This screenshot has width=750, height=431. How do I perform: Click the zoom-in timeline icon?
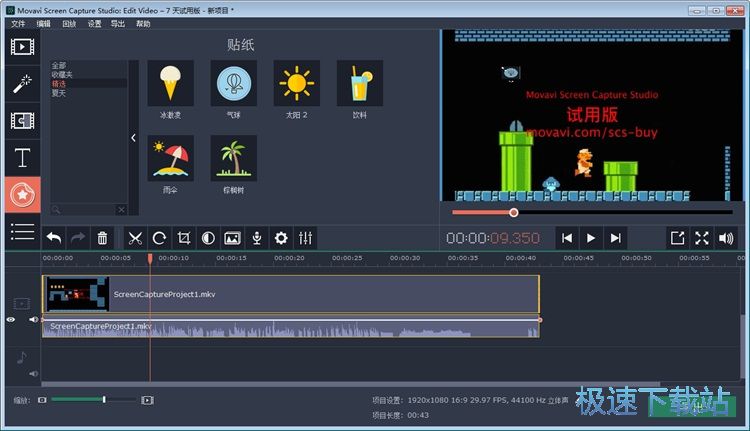pyautogui.click(x=147, y=400)
